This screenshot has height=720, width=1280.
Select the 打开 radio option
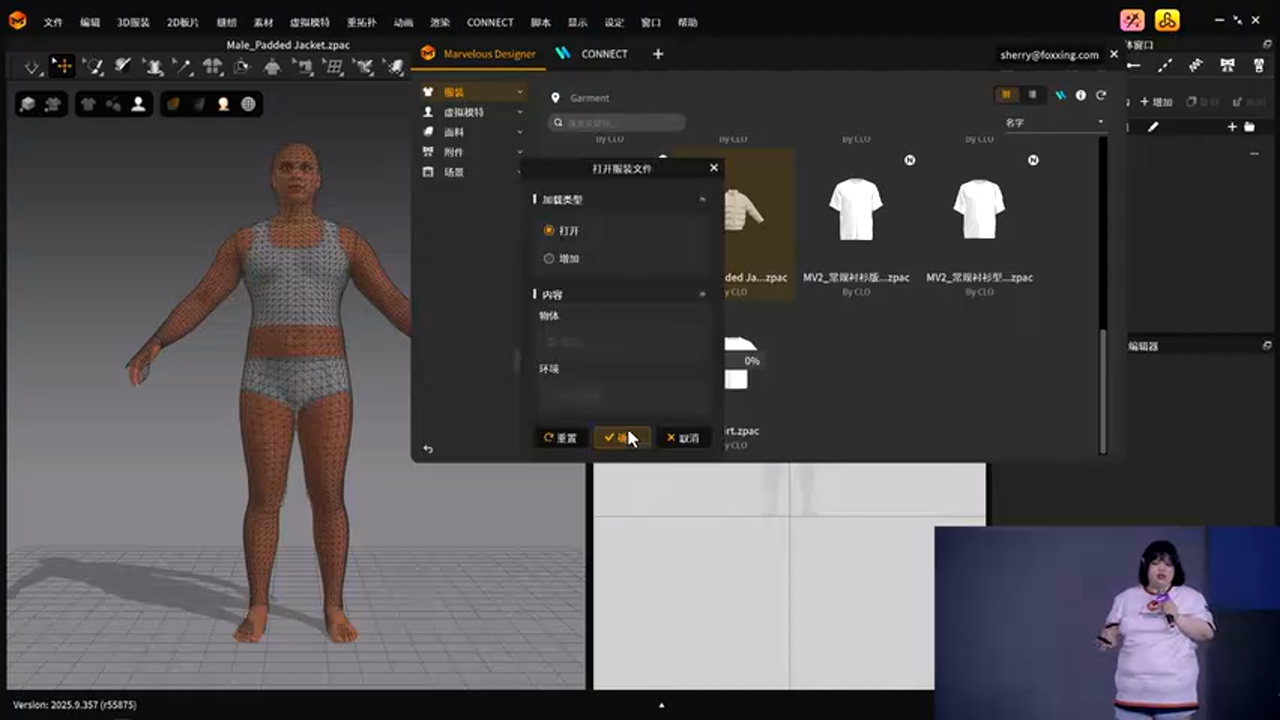[549, 231]
